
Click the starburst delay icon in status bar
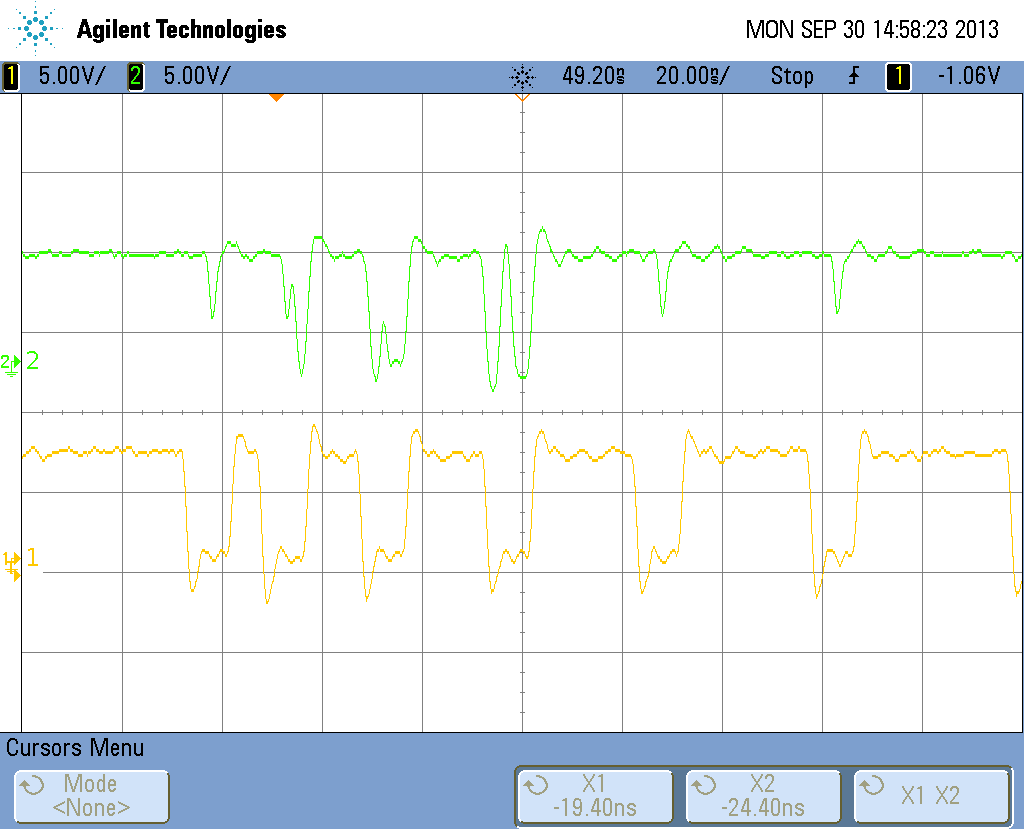tap(522, 77)
